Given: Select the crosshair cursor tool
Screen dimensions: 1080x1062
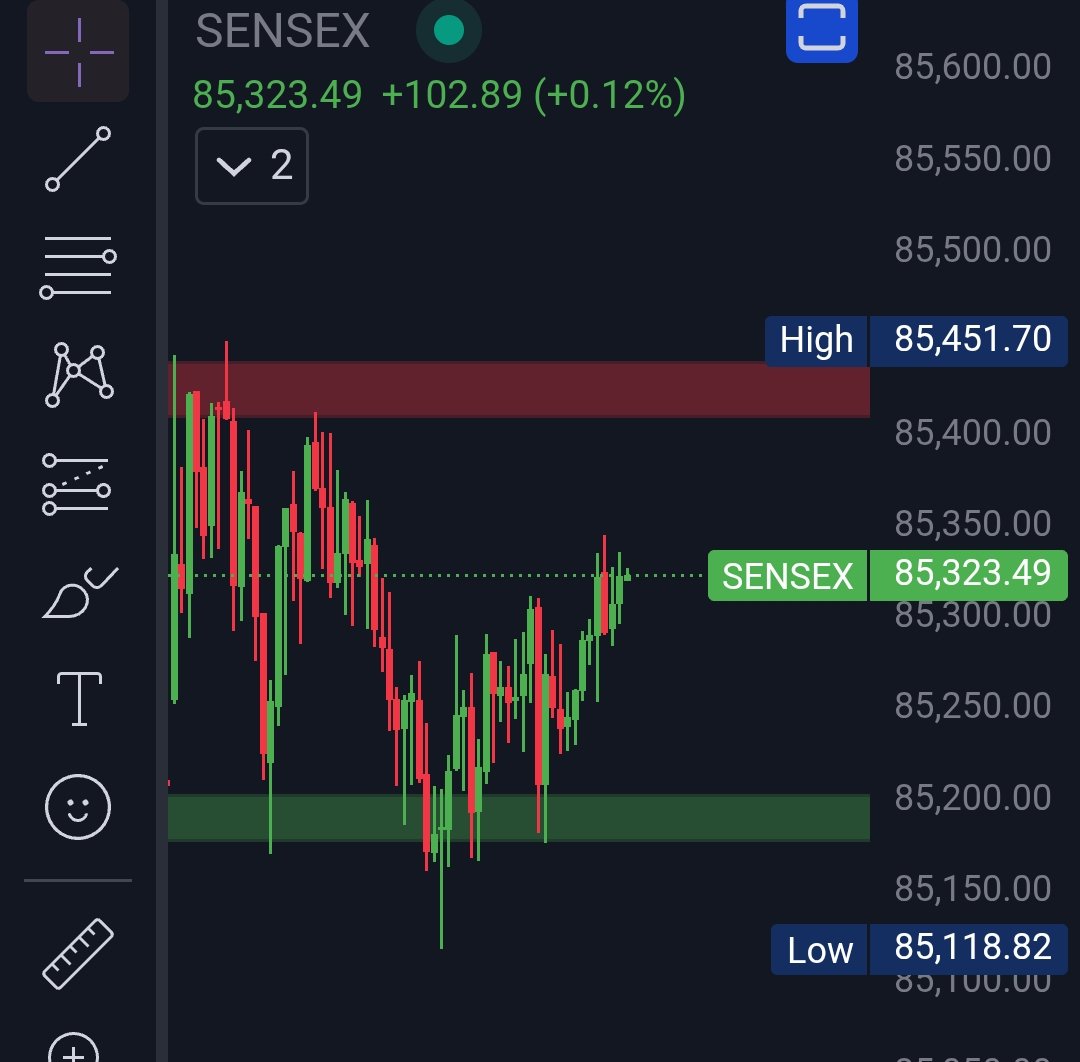Looking at the screenshot, I should point(78,52).
